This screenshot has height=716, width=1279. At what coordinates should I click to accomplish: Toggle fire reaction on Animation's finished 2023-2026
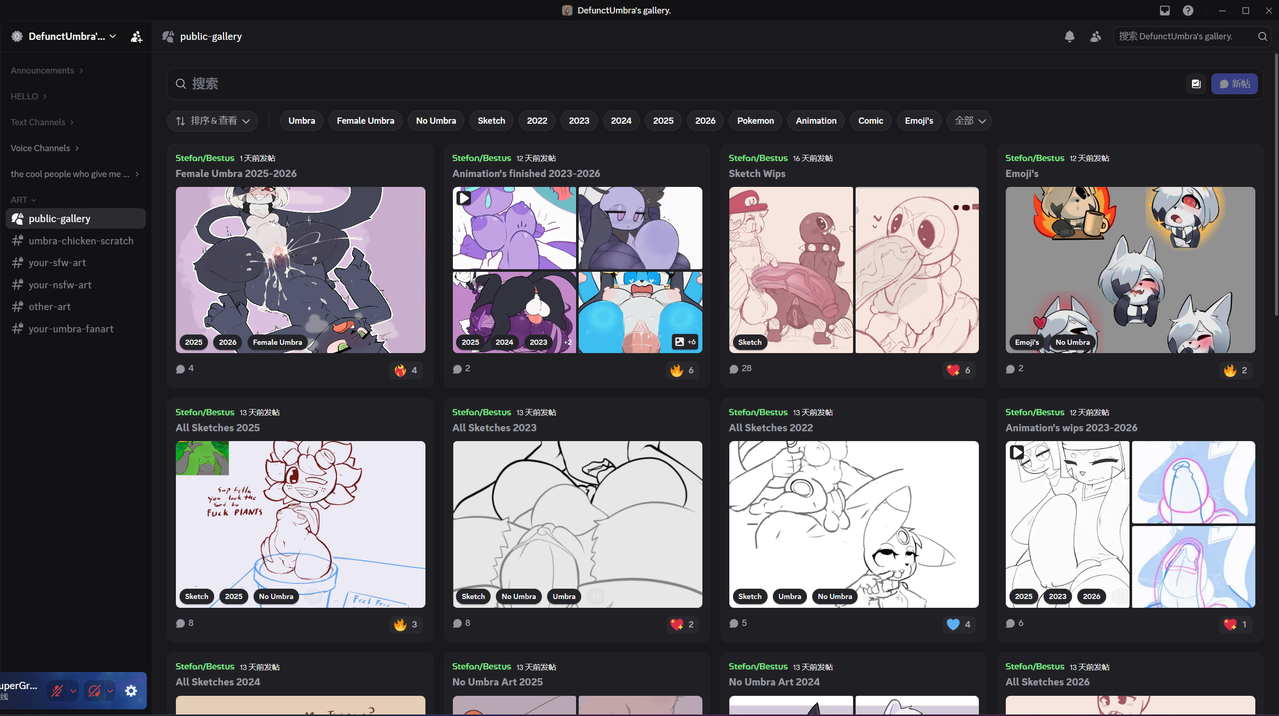pos(682,370)
